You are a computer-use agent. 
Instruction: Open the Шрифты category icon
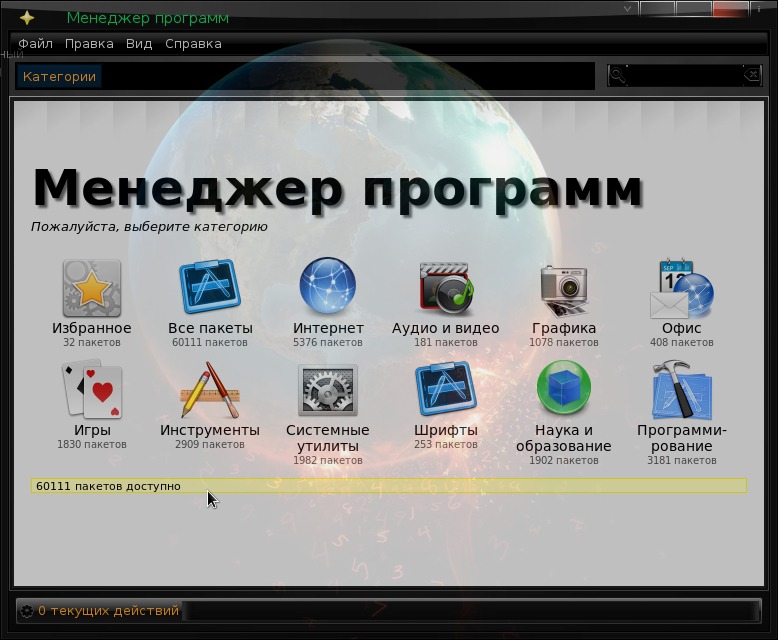pyautogui.click(x=446, y=388)
